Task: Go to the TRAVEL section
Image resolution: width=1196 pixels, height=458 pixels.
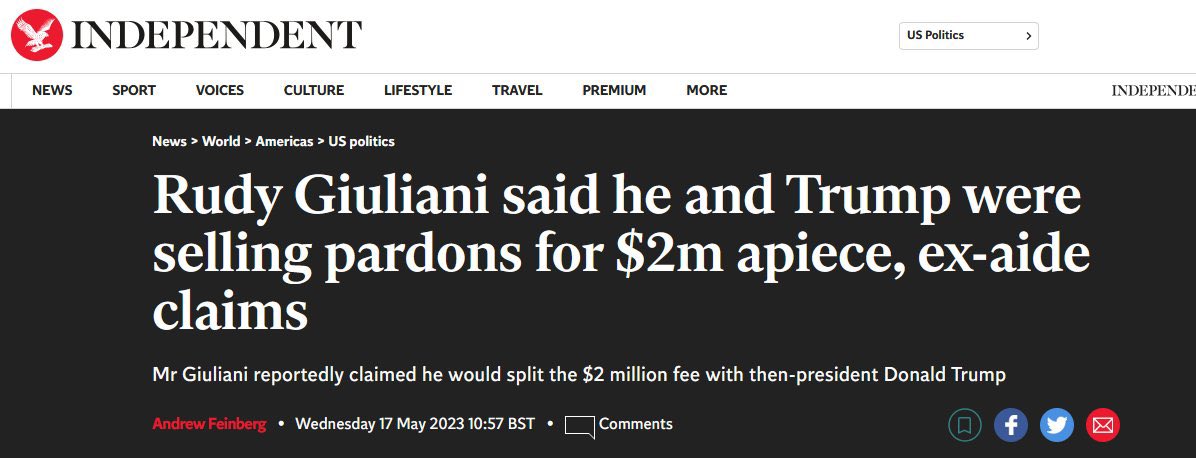Action: 517,90
